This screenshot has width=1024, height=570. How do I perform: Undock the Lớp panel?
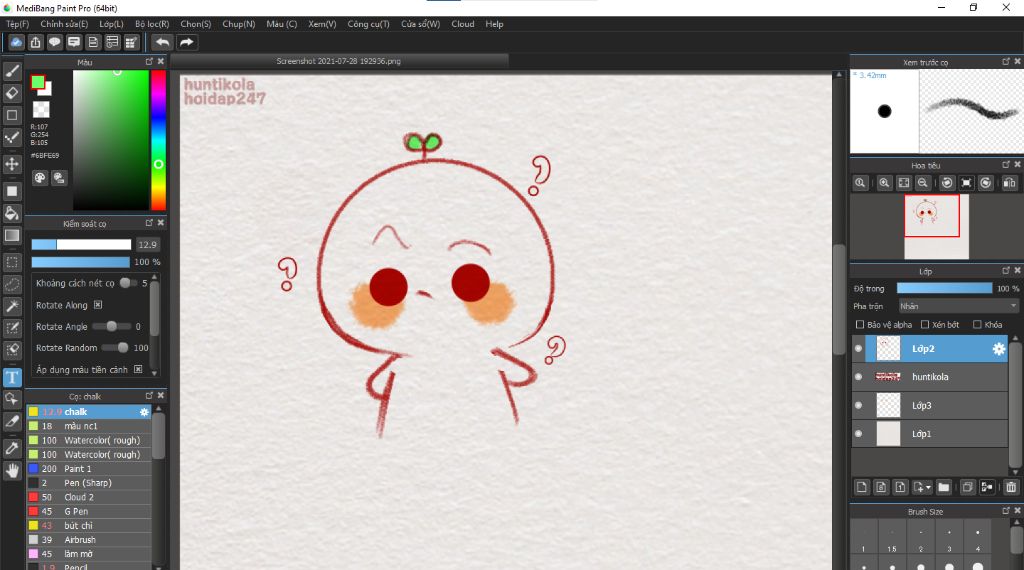click(1006, 270)
